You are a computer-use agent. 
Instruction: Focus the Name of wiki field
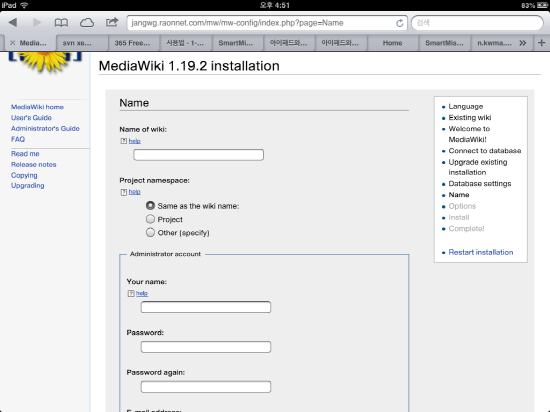pyautogui.click(x=199, y=155)
